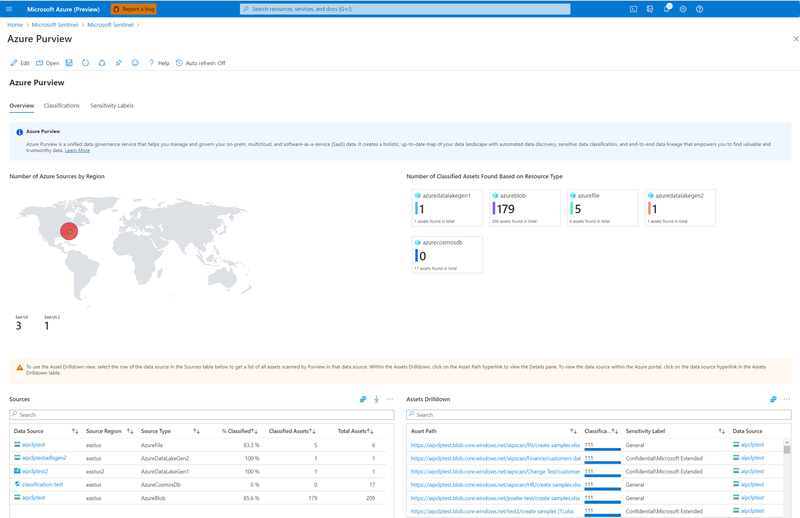Sort Assets by Asset Path column
The height and width of the screenshot is (518, 800).
(x=493, y=431)
